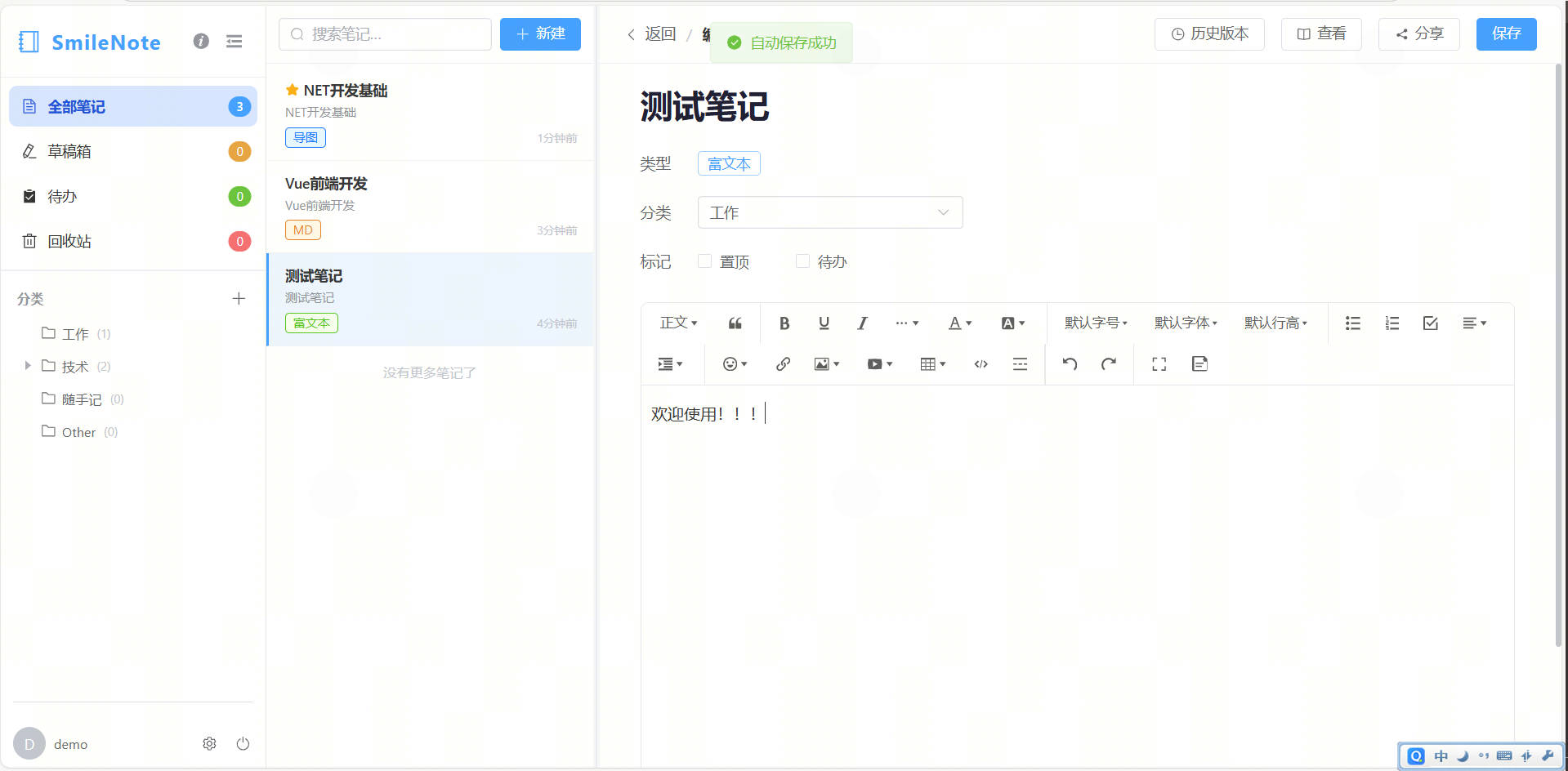Click the 保存 button
Screen dimensions: 1568x771
click(x=1506, y=33)
